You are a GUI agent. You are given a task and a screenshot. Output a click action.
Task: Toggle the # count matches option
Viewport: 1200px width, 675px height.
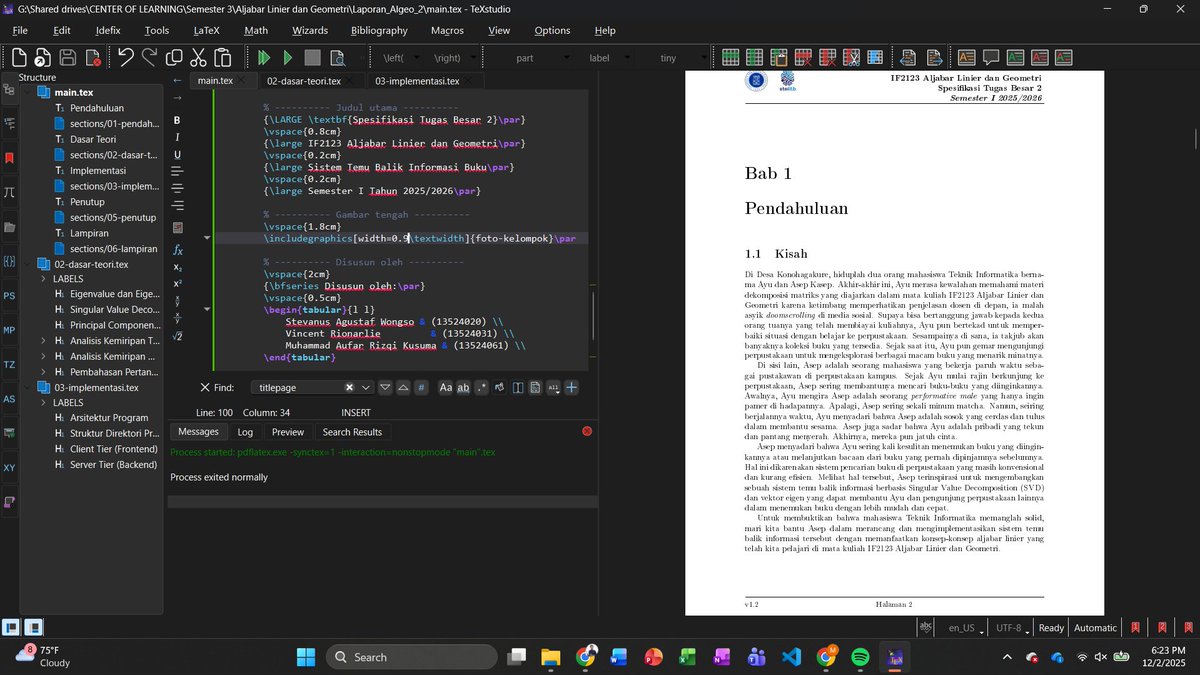tap(421, 387)
